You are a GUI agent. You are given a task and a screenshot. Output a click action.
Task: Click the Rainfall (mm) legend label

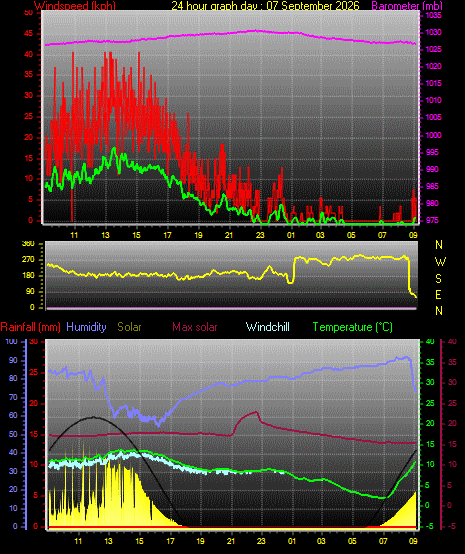[31, 327]
